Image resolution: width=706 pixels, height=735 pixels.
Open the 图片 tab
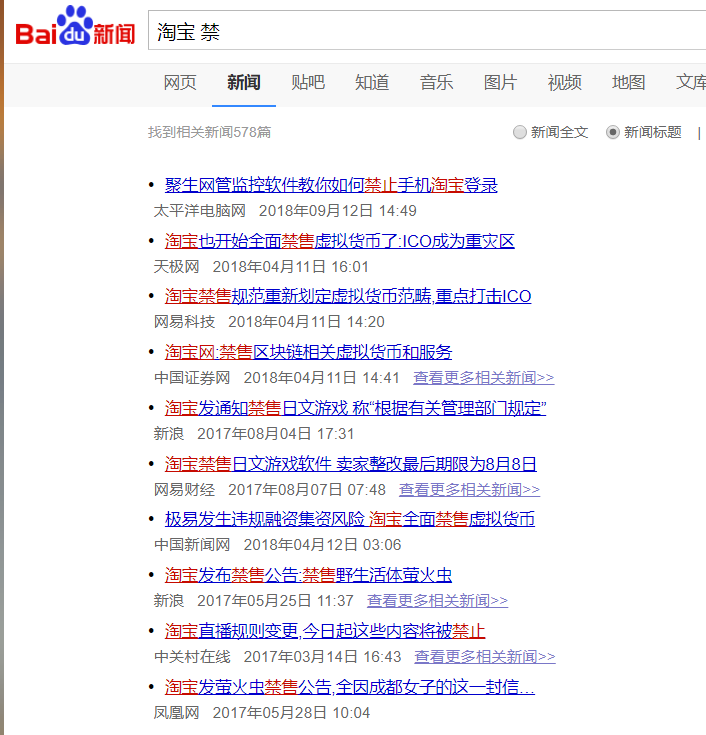pos(500,82)
